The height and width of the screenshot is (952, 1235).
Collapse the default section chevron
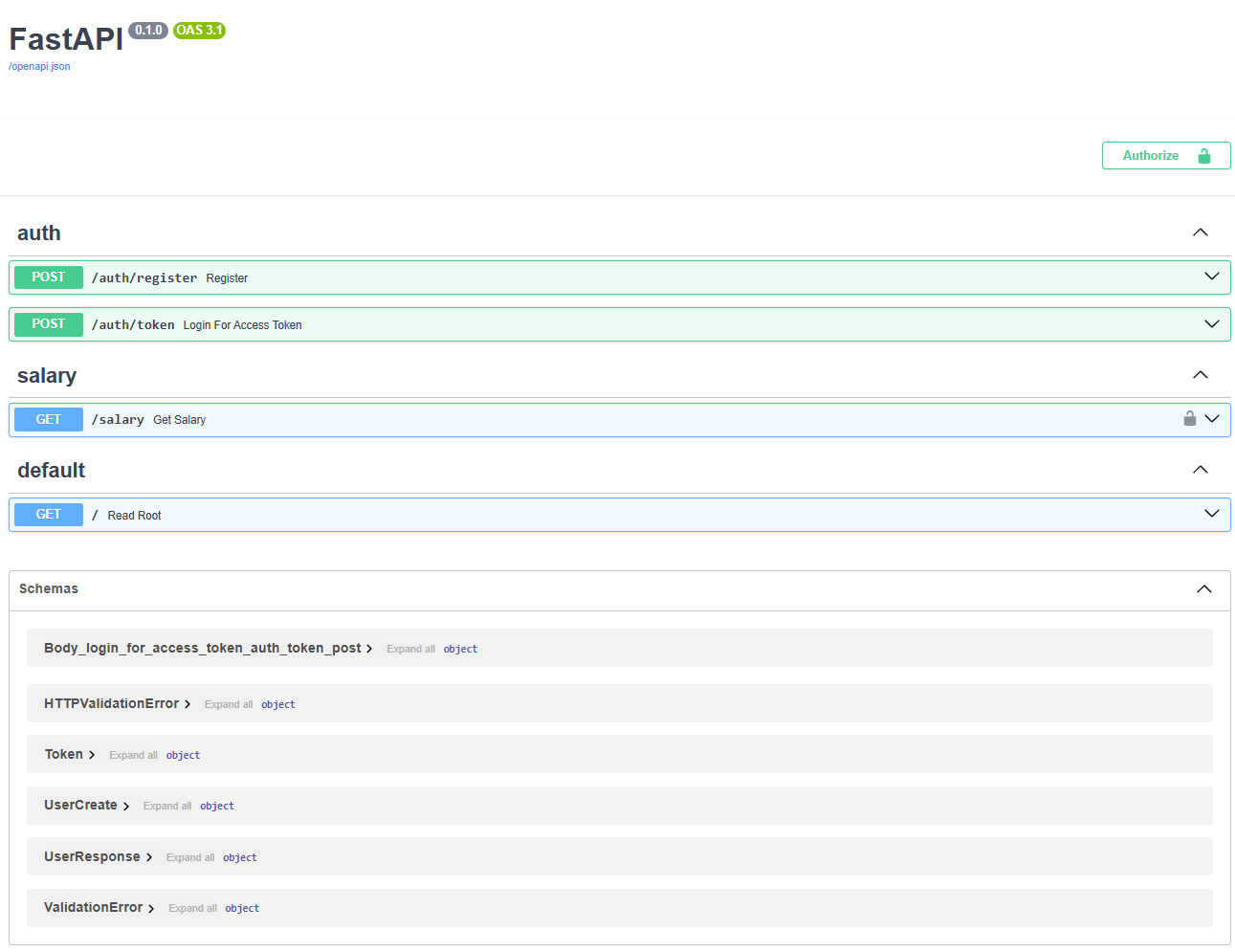[1201, 470]
